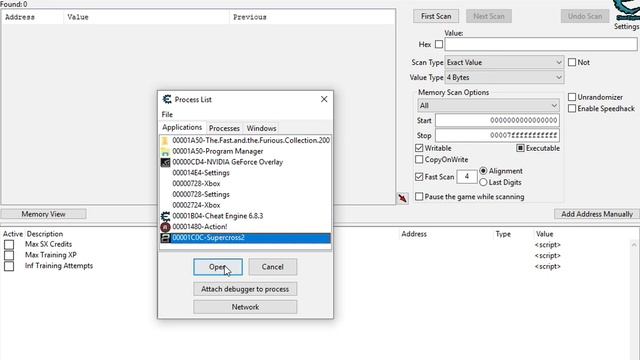Toggle the Executable checkbox
The height and width of the screenshot is (360, 640).
point(520,148)
